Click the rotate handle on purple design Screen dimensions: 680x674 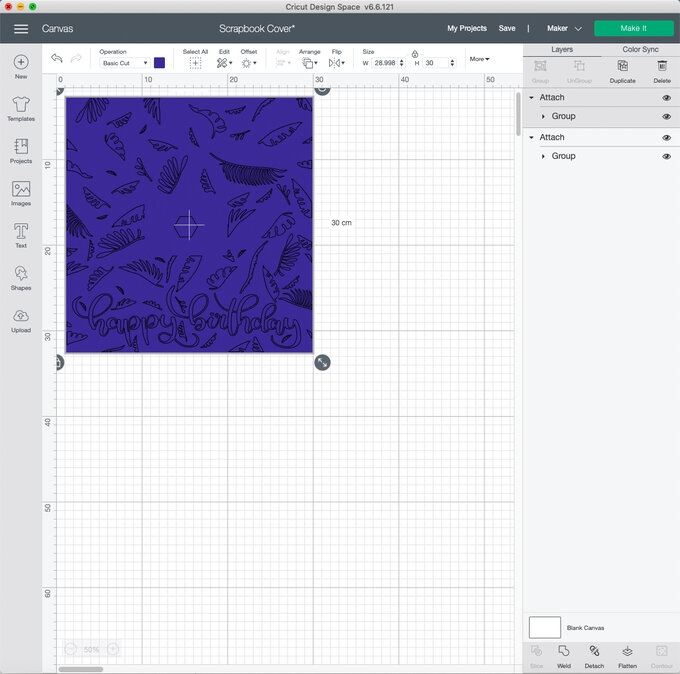(322, 89)
